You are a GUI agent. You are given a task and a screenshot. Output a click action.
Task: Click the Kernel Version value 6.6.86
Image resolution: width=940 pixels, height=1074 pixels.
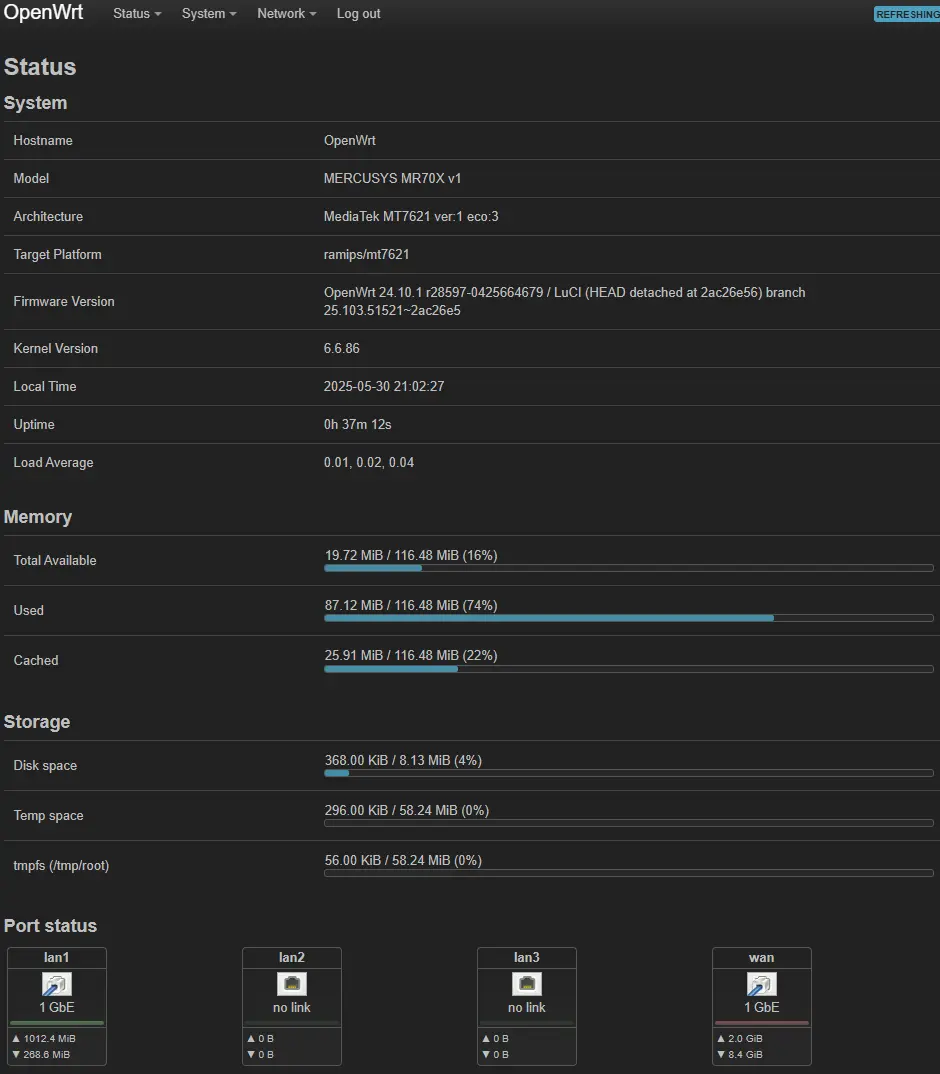(x=342, y=349)
